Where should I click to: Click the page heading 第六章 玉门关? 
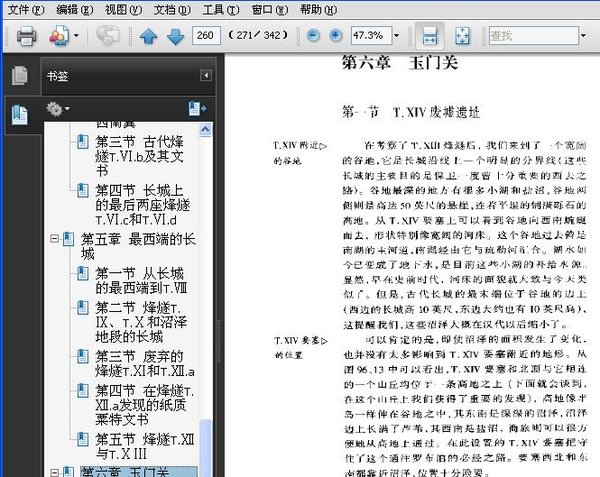pyautogui.click(x=399, y=62)
